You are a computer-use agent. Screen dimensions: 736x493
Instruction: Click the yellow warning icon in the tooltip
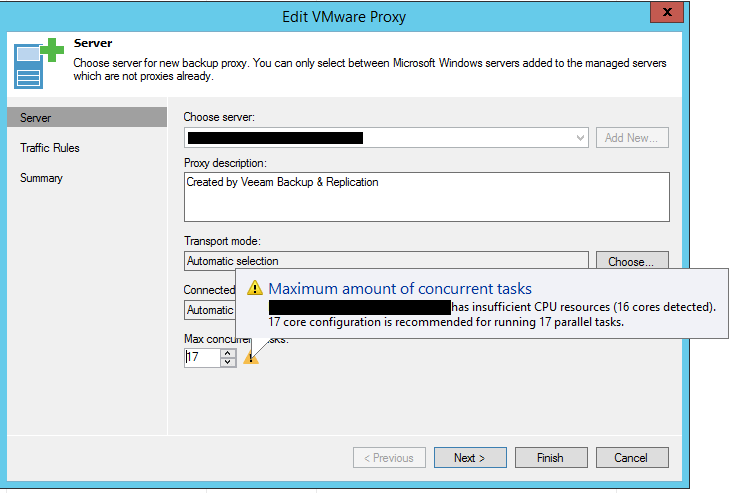pyautogui.click(x=255, y=288)
